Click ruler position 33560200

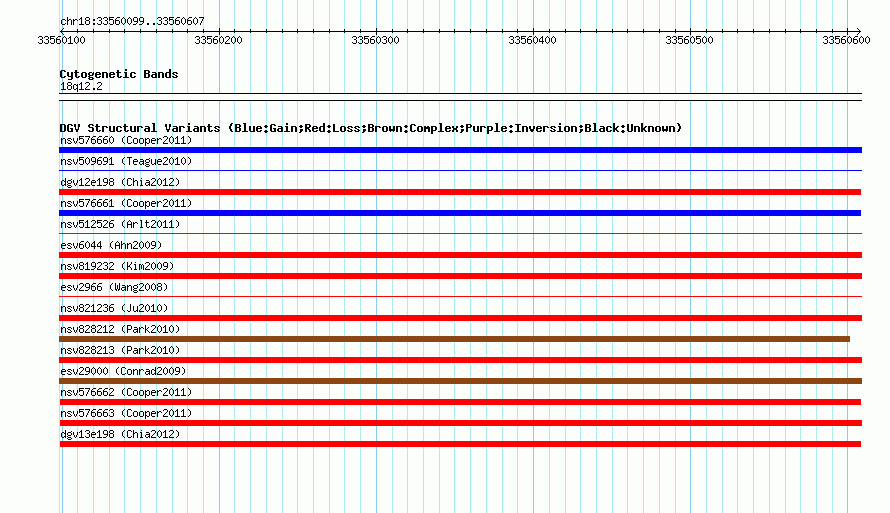tap(219, 40)
